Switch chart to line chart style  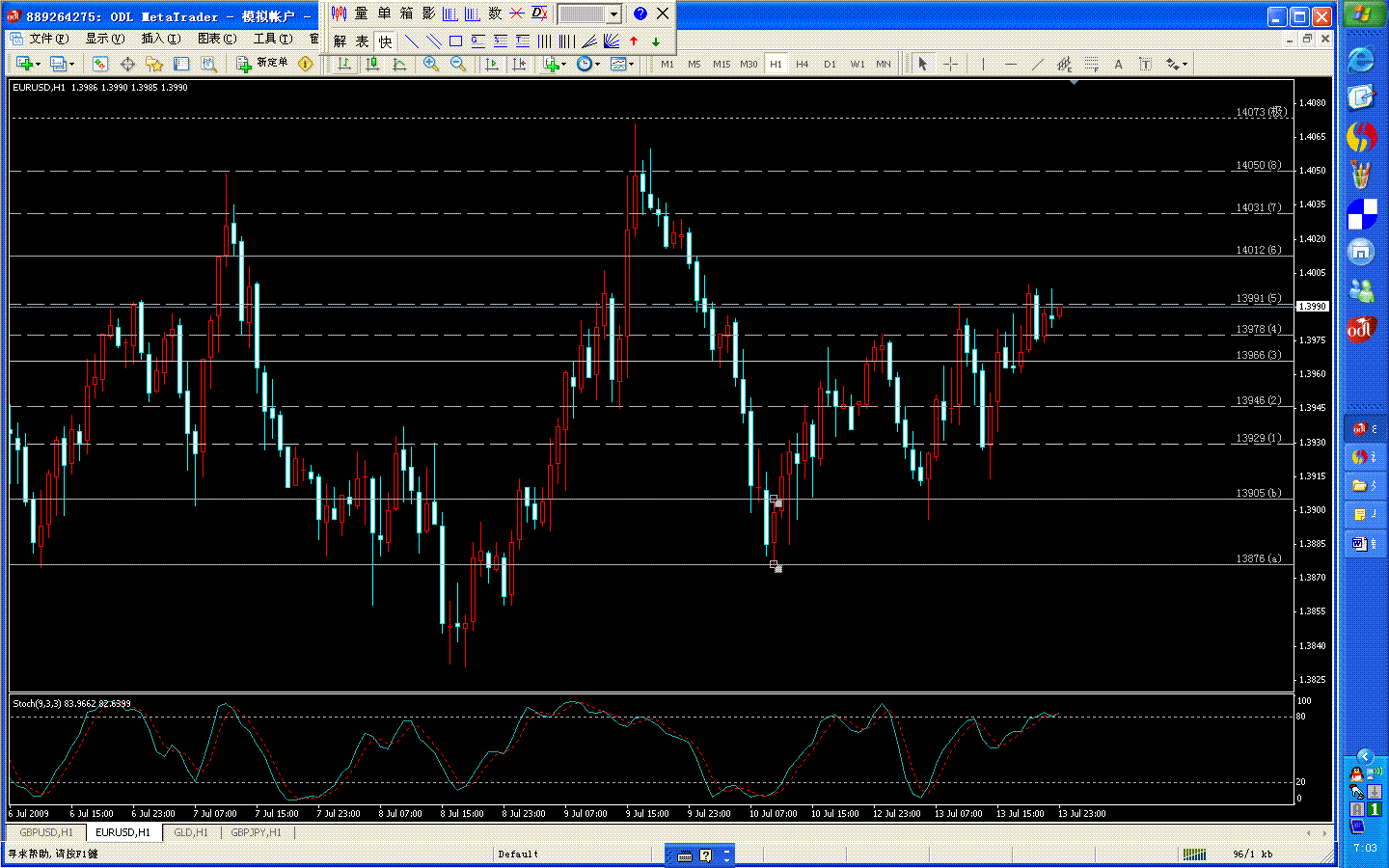398,64
